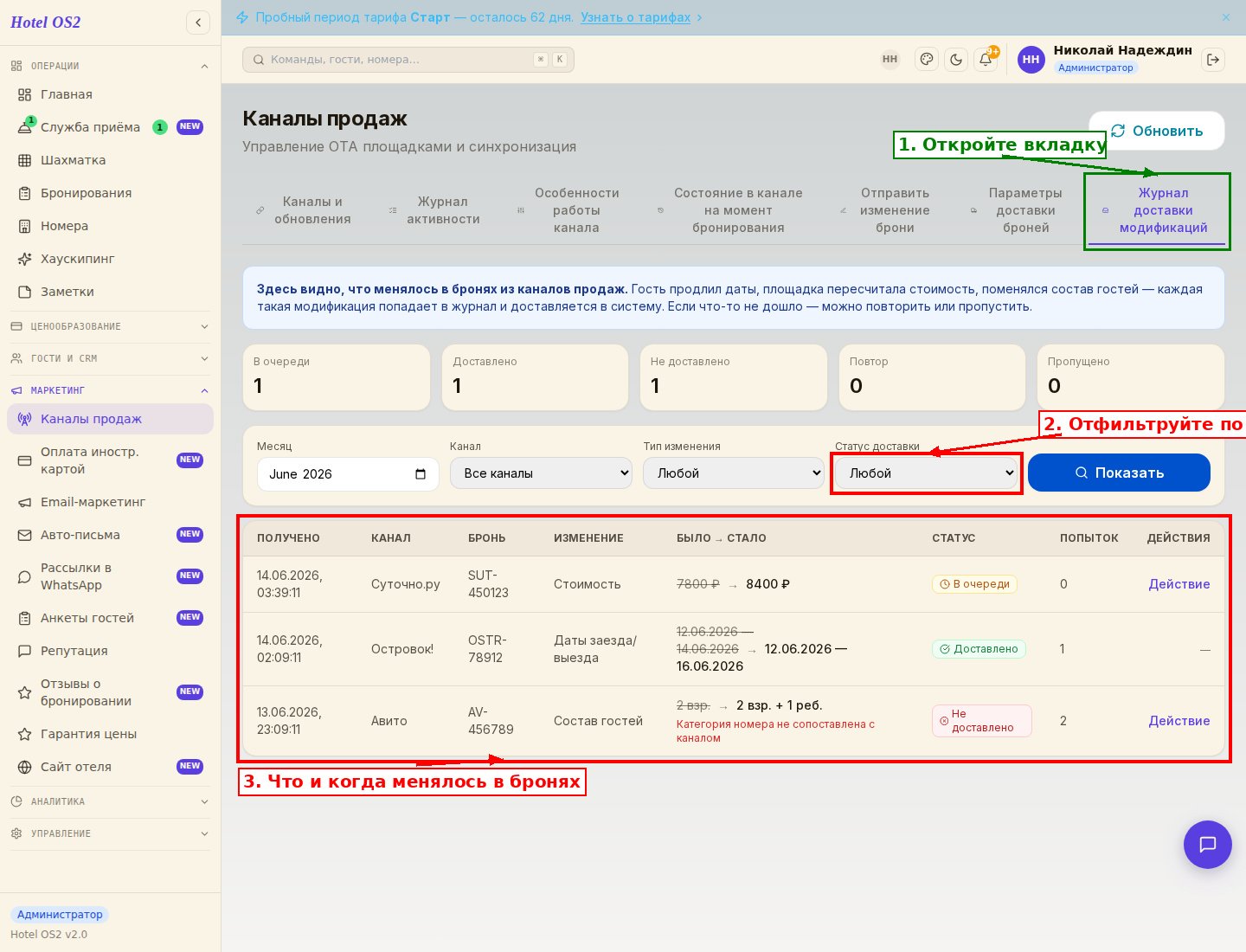Switch to the Каналы и обновления tab
1246x952 pixels.
305,210
